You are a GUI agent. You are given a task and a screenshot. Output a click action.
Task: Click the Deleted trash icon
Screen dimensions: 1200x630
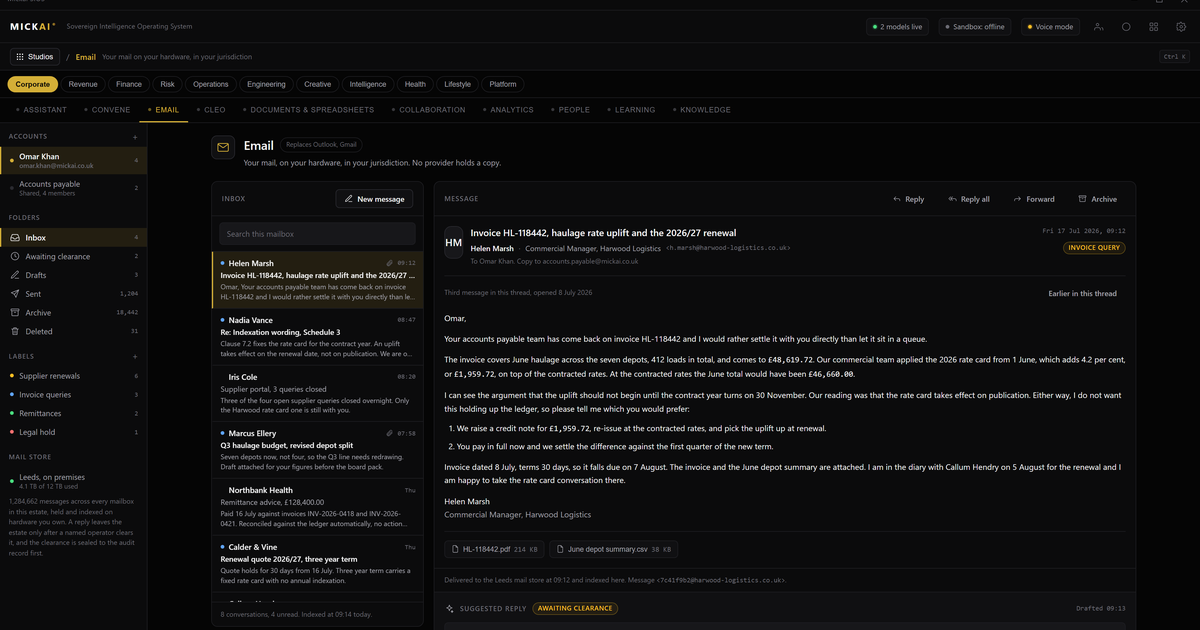pyautogui.click(x=14, y=331)
